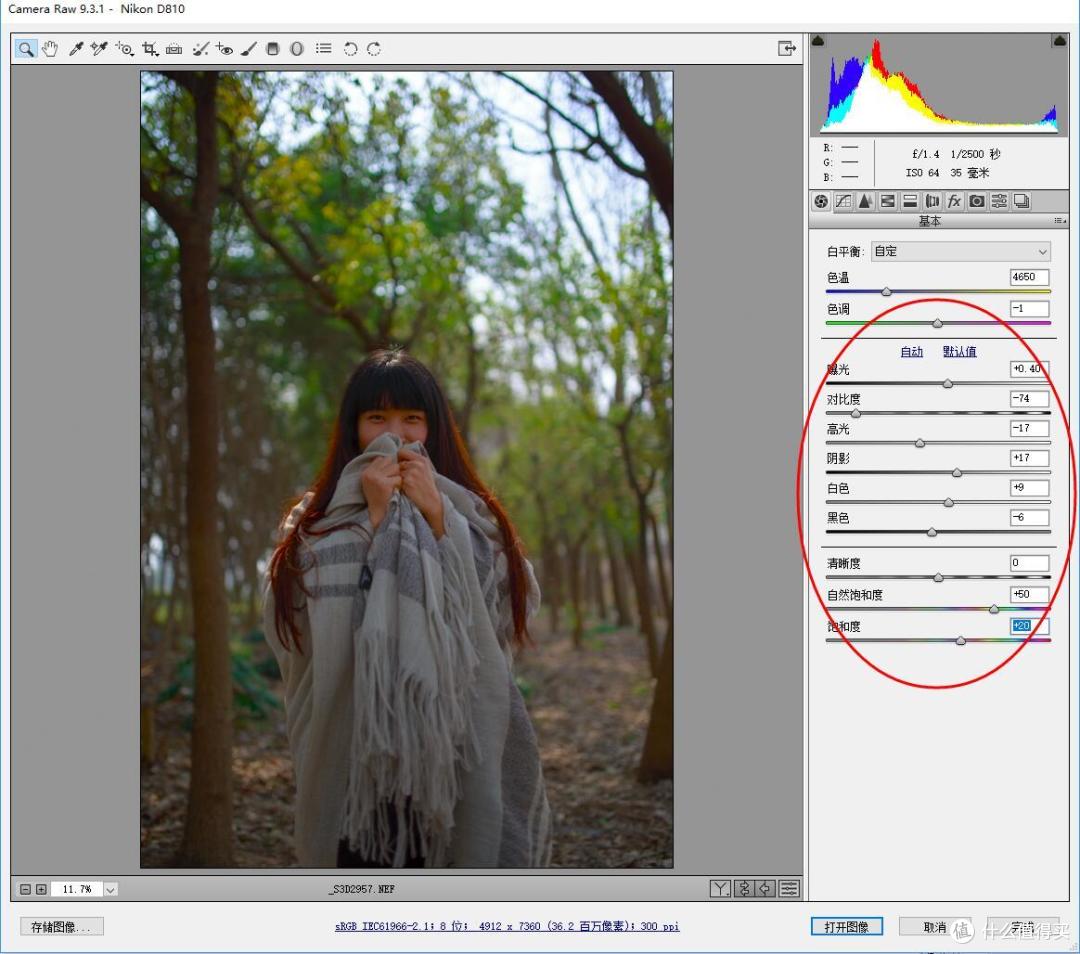Click the Vibrance (自然饱和度) slider handle

[994, 609]
